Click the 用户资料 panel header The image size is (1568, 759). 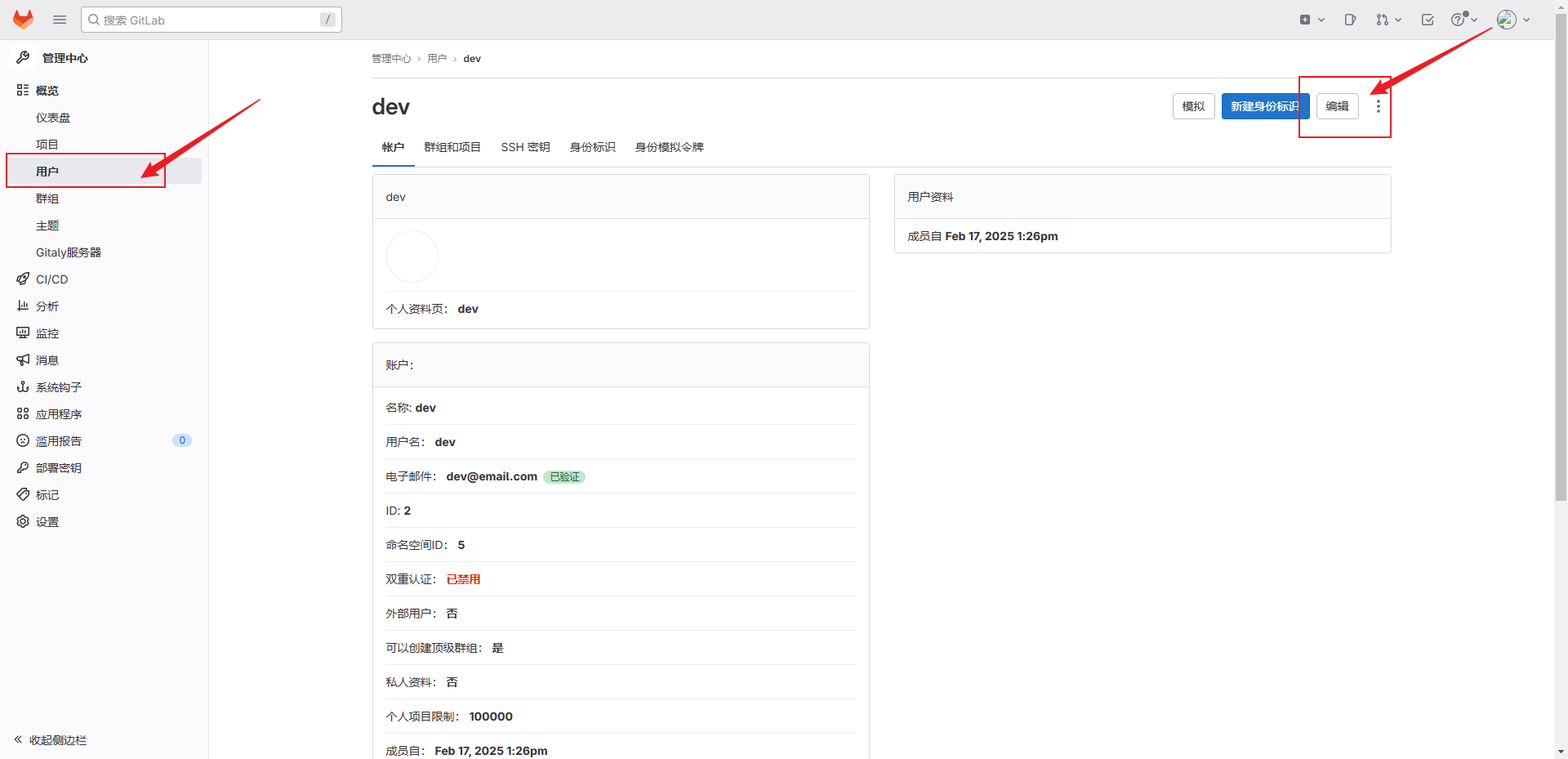(1143, 197)
